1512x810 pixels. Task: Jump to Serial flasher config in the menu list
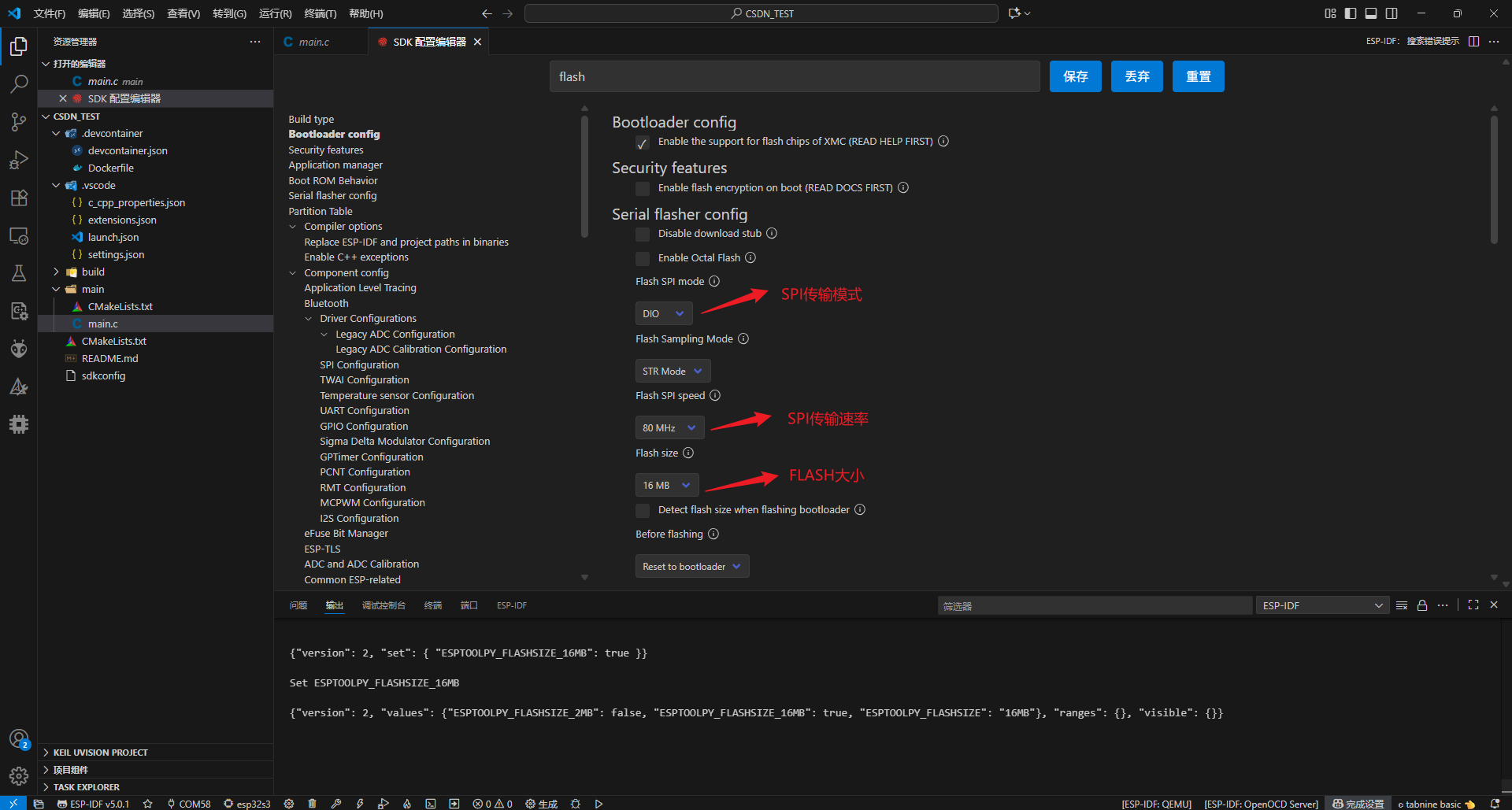[332, 196]
